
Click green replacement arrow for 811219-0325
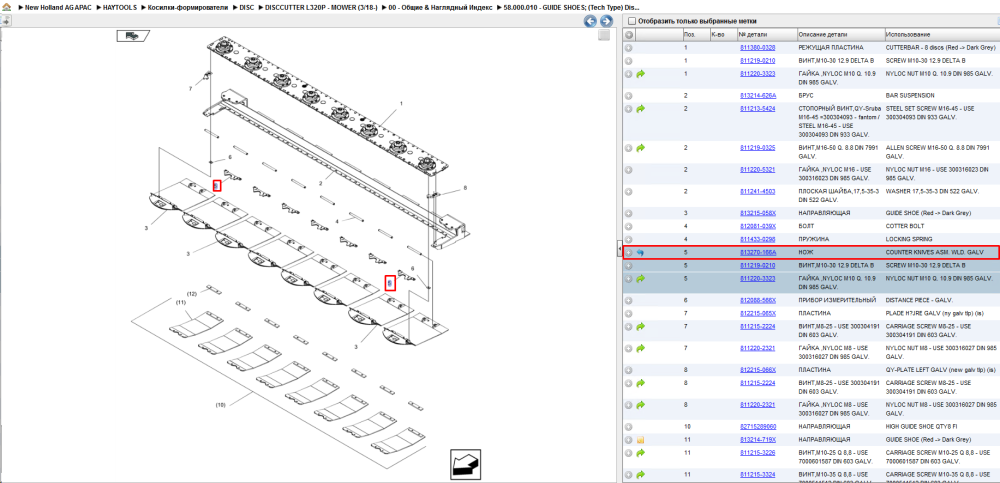pyautogui.click(x=641, y=148)
